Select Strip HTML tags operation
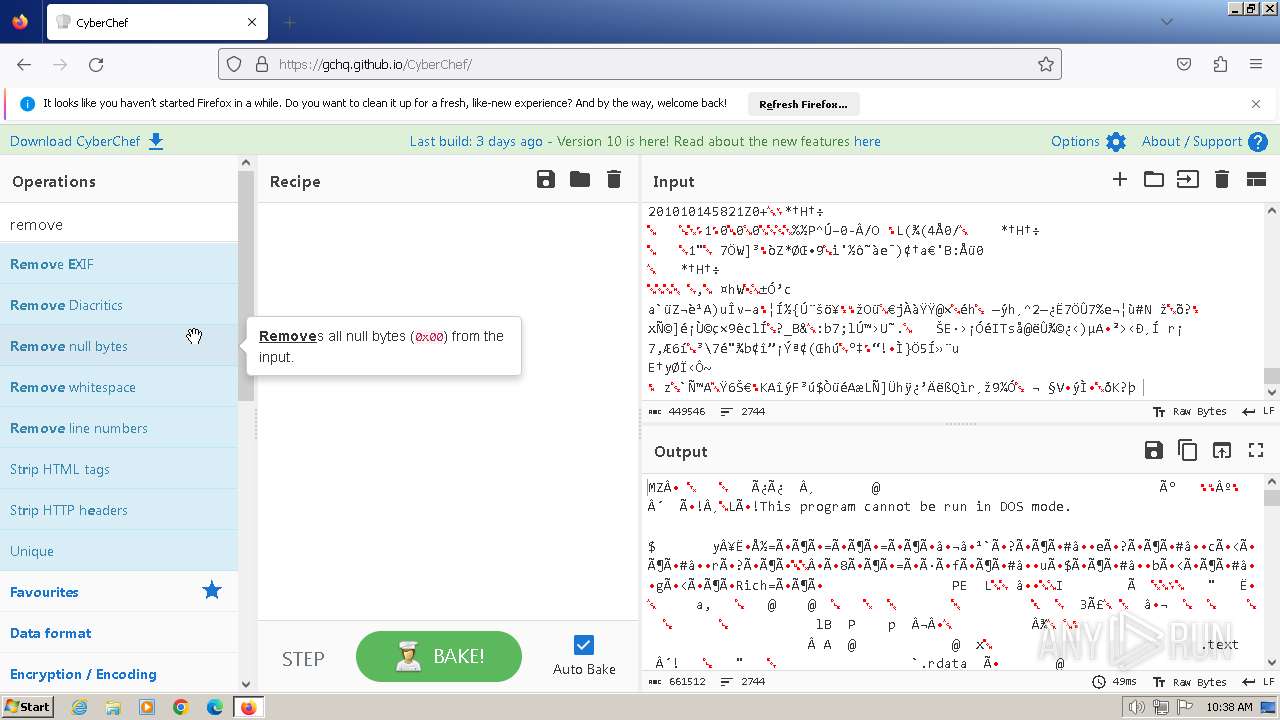Screen dimensions: 1280x720 pyautogui.click(x=119, y=469)
